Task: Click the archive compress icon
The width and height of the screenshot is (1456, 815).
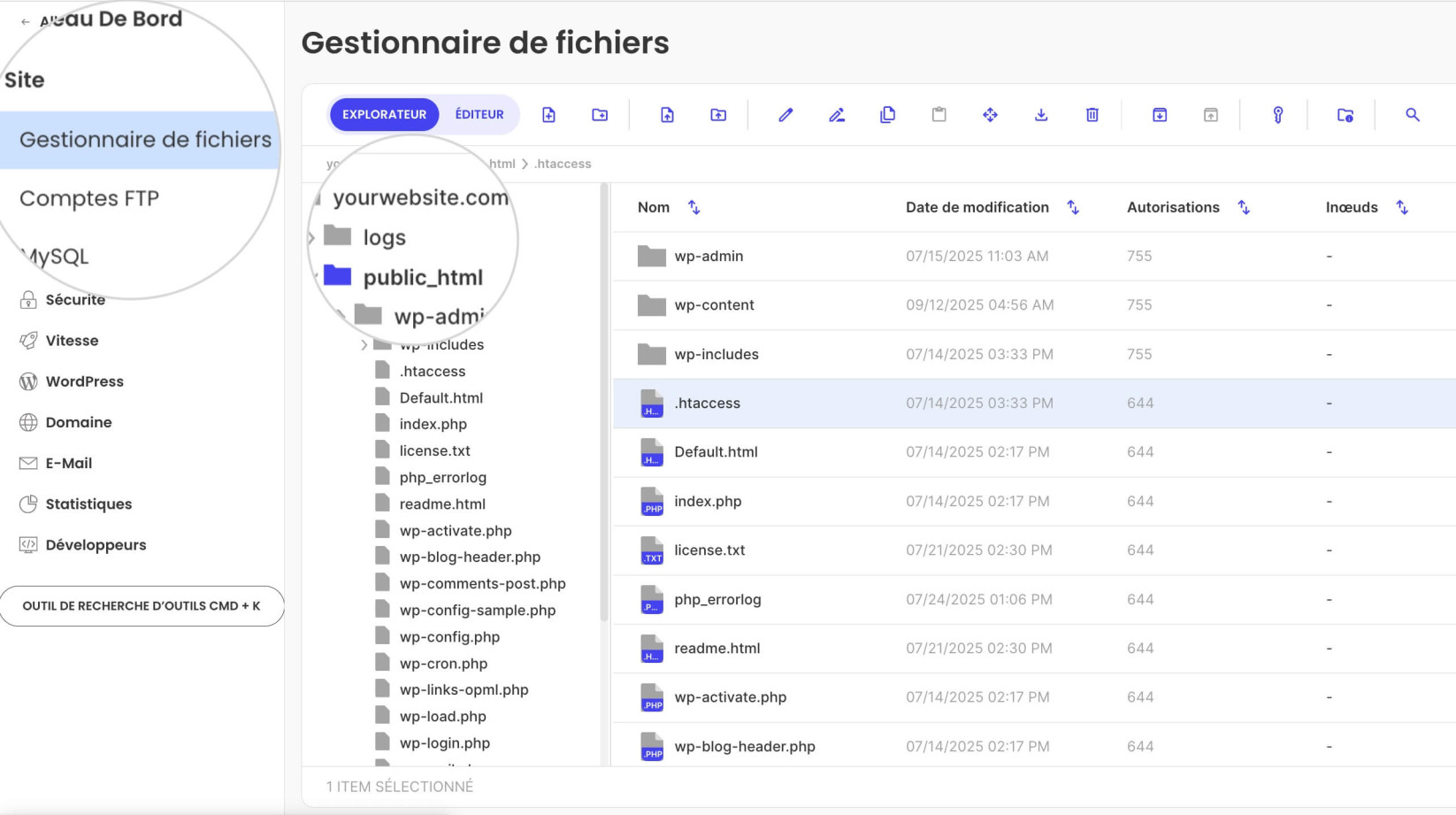Action: point(1160,115)
